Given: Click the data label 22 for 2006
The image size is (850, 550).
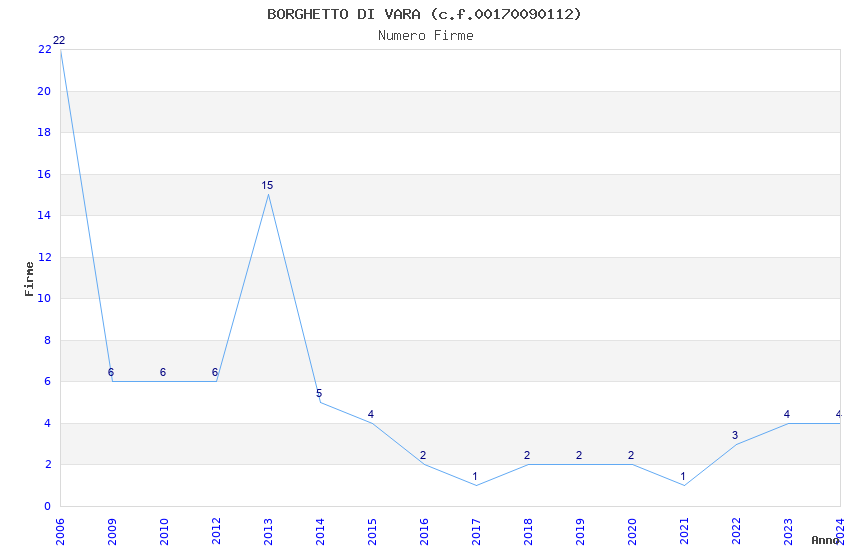Looking at the screenshot, I should click(x=59, y=40).
